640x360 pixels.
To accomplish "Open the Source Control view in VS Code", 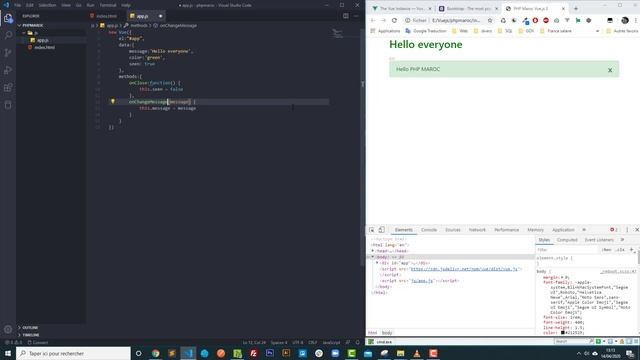I will pos(8,53).
